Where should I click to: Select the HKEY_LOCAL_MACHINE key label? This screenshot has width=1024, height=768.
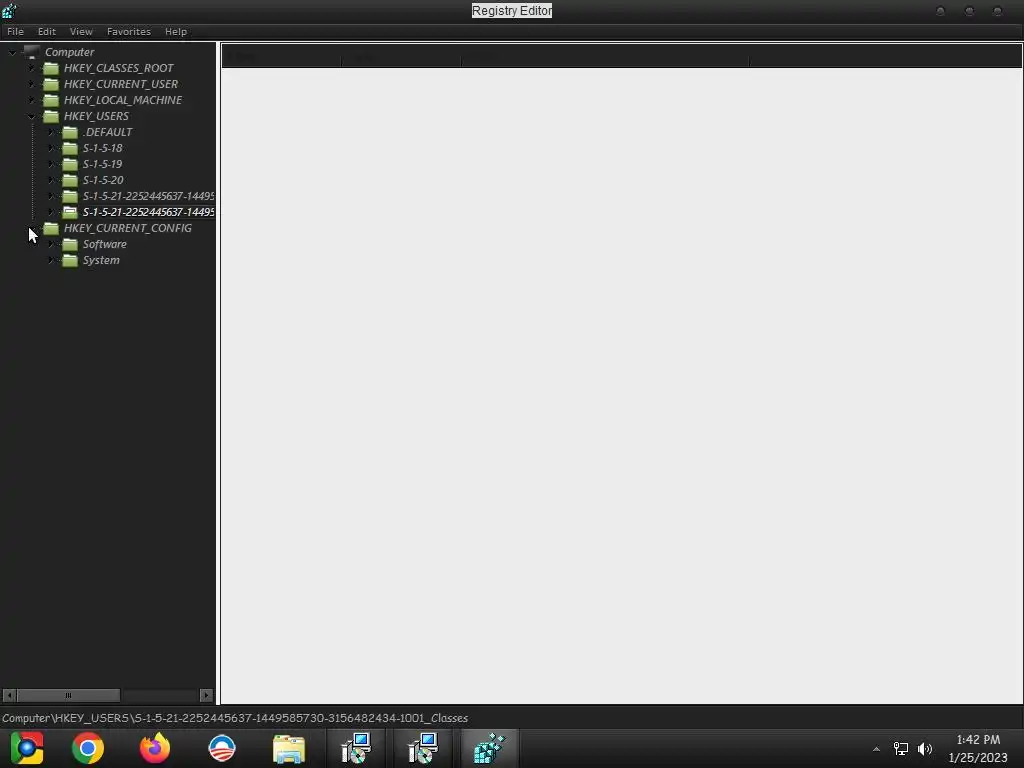pyautogui.click(x=123, y=100)
